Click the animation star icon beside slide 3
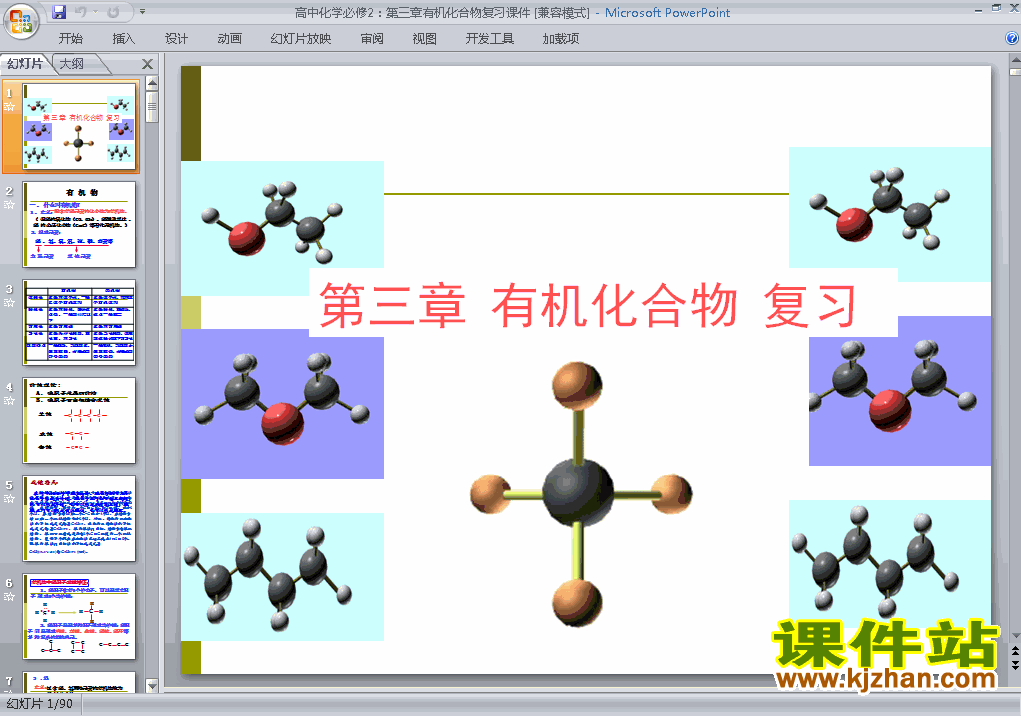Viewport: 1021px width, 716px height. pyautogui.click(x=9, y=303)
